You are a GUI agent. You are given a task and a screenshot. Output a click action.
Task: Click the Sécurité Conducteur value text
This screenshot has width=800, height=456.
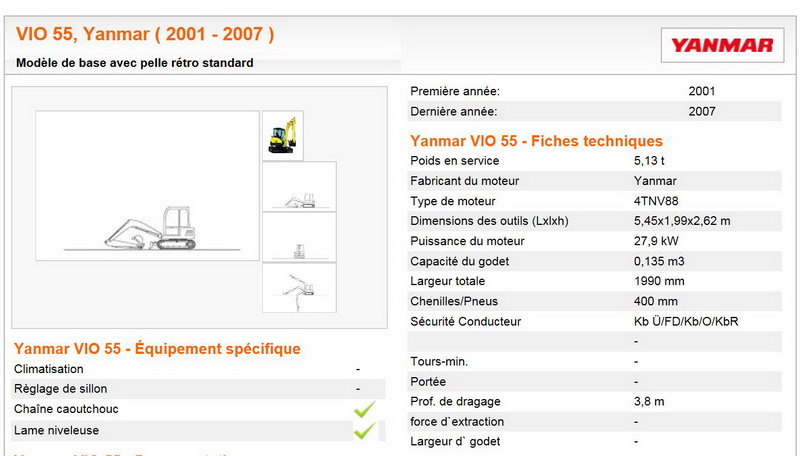point(686,321)
